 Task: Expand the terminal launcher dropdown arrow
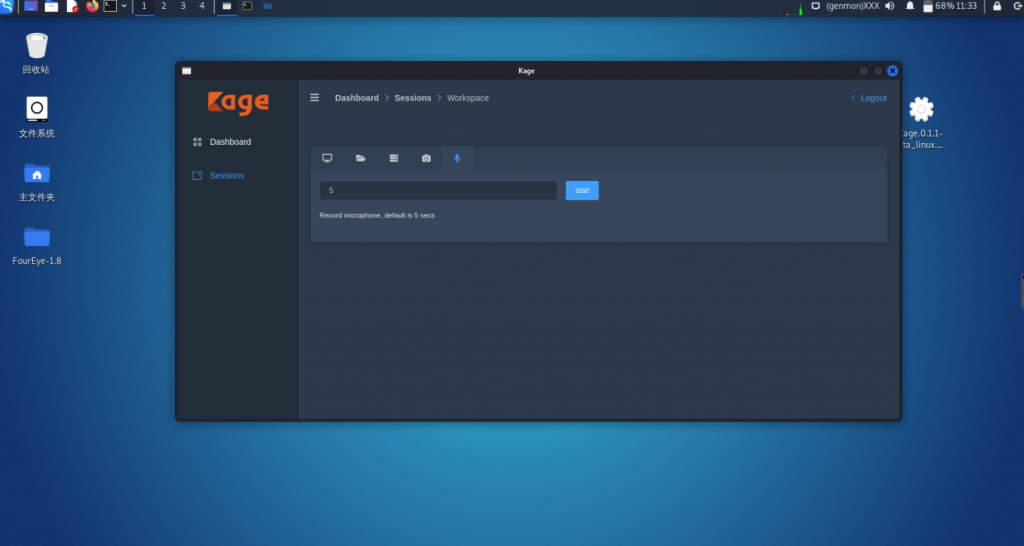(x=124, y=7)
